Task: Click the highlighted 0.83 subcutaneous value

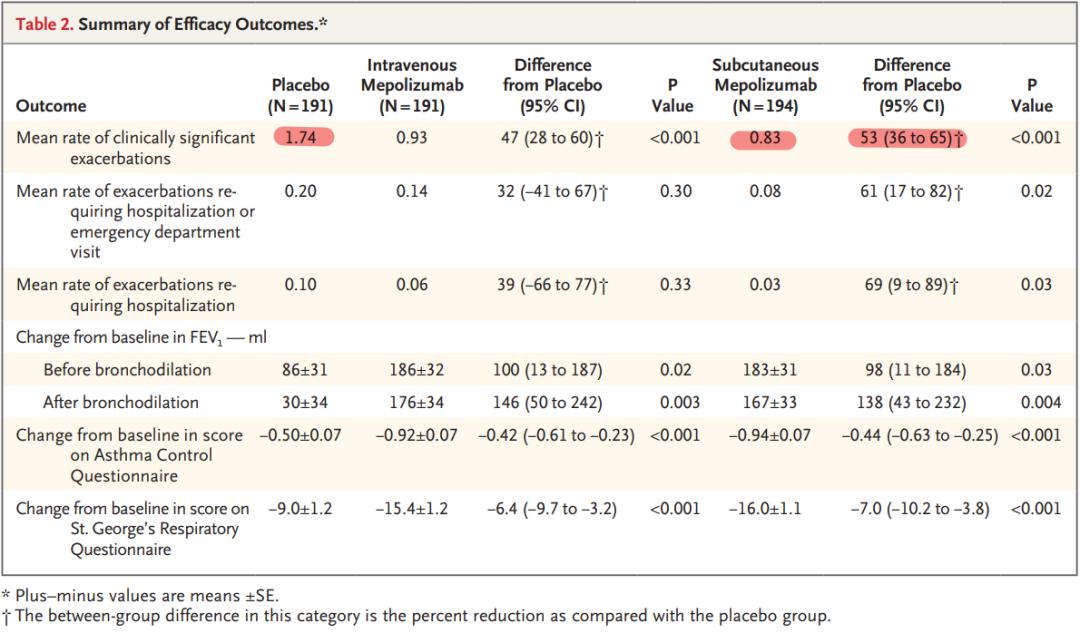Action: tap(765, 138)
